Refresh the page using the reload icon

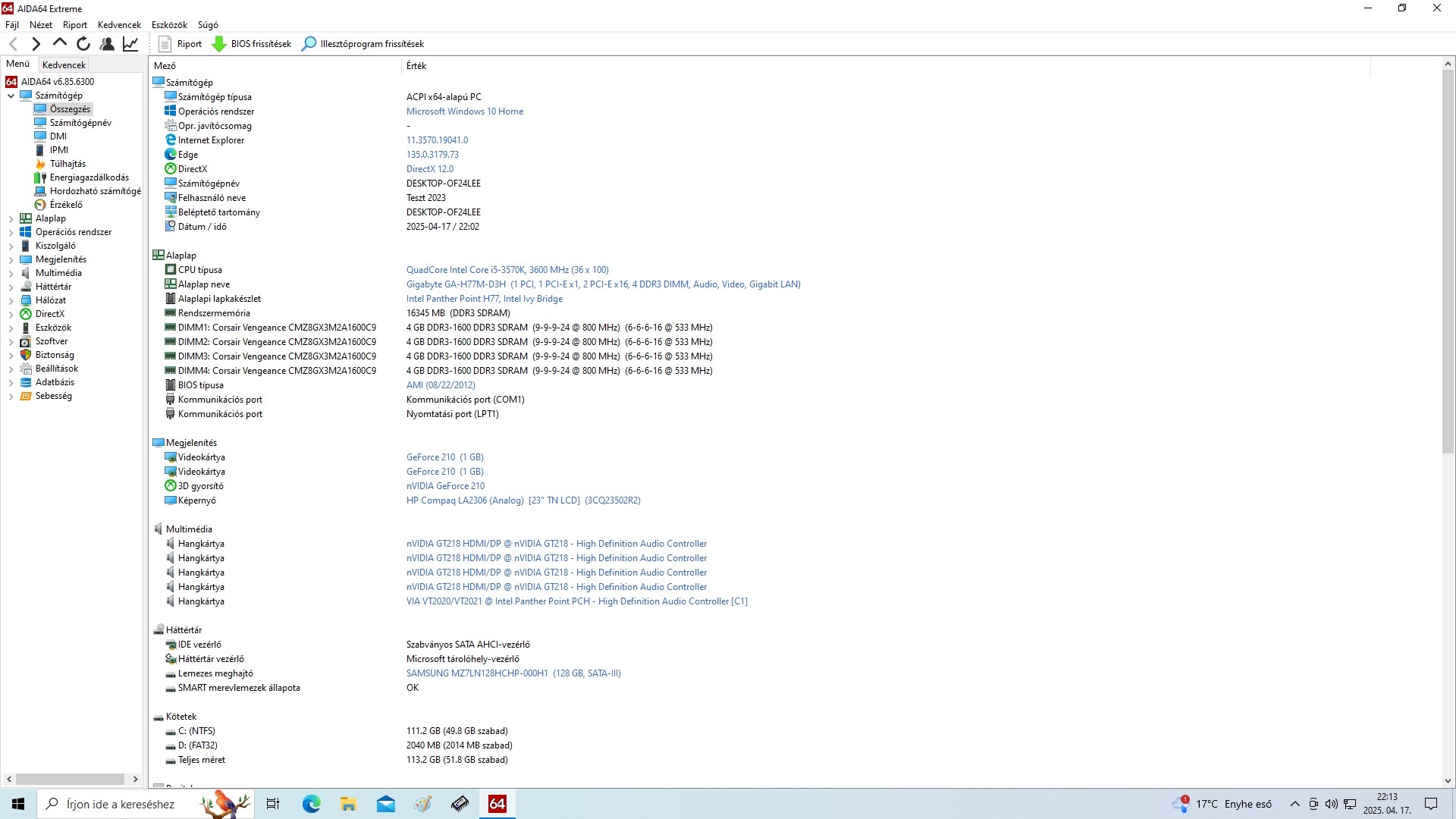[83, 44]
